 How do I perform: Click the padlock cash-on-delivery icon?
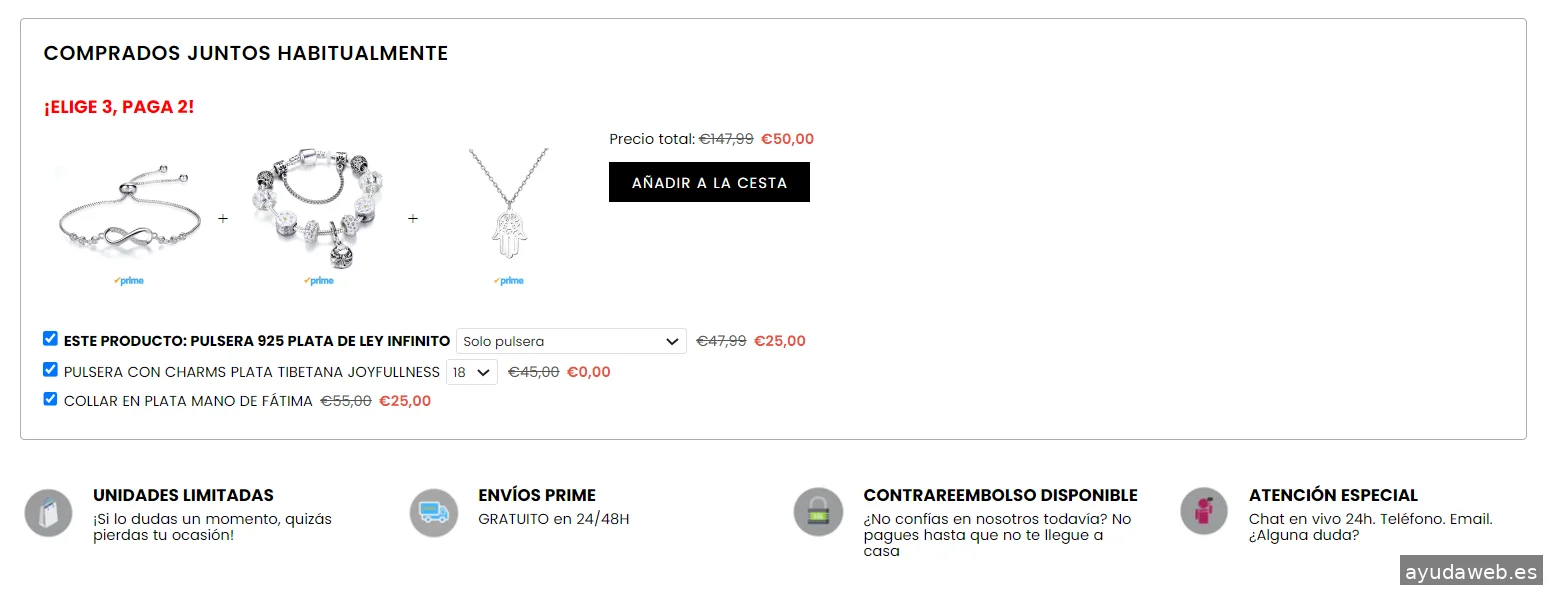818,513
